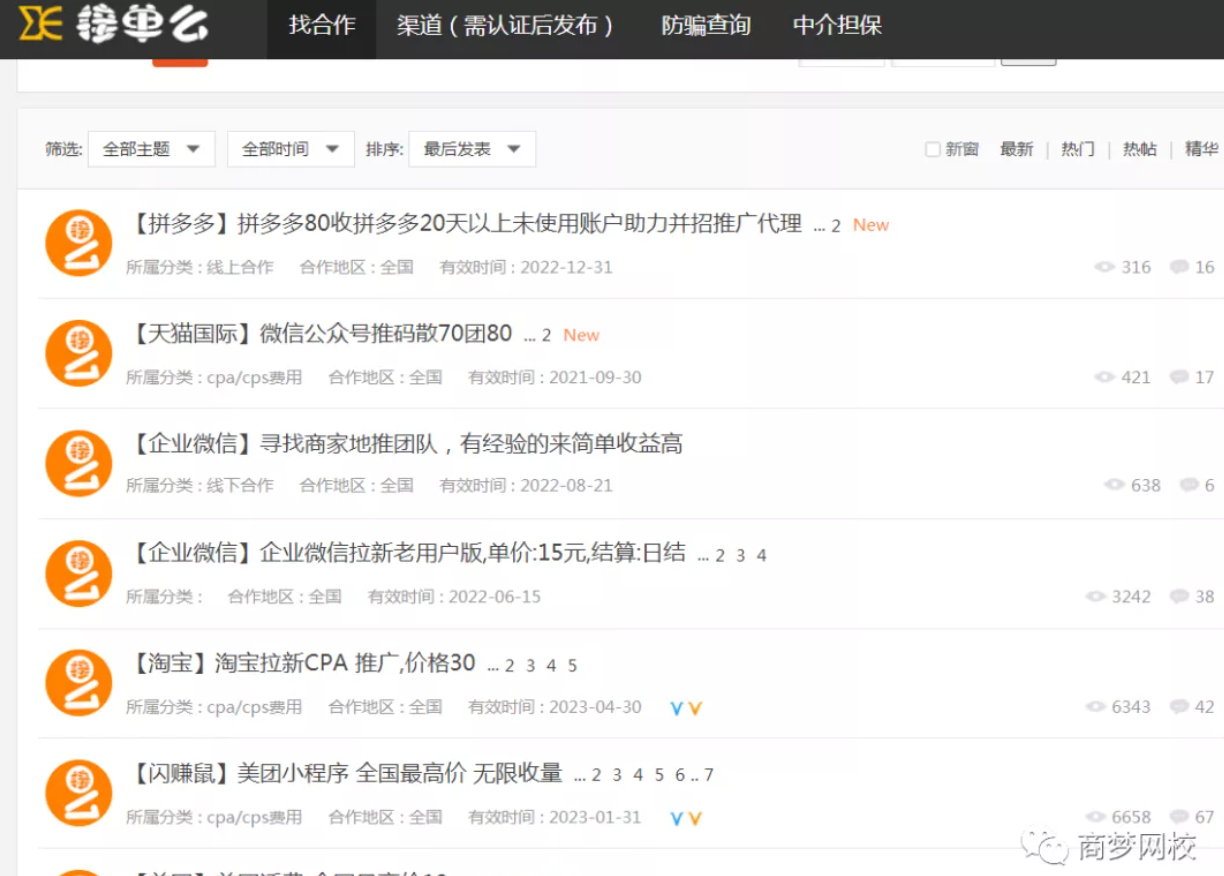Open the 【闪赚鼠】 category tag
Image resolution: width=1224 pixels, height=876 pixels.
pos(180,773)
